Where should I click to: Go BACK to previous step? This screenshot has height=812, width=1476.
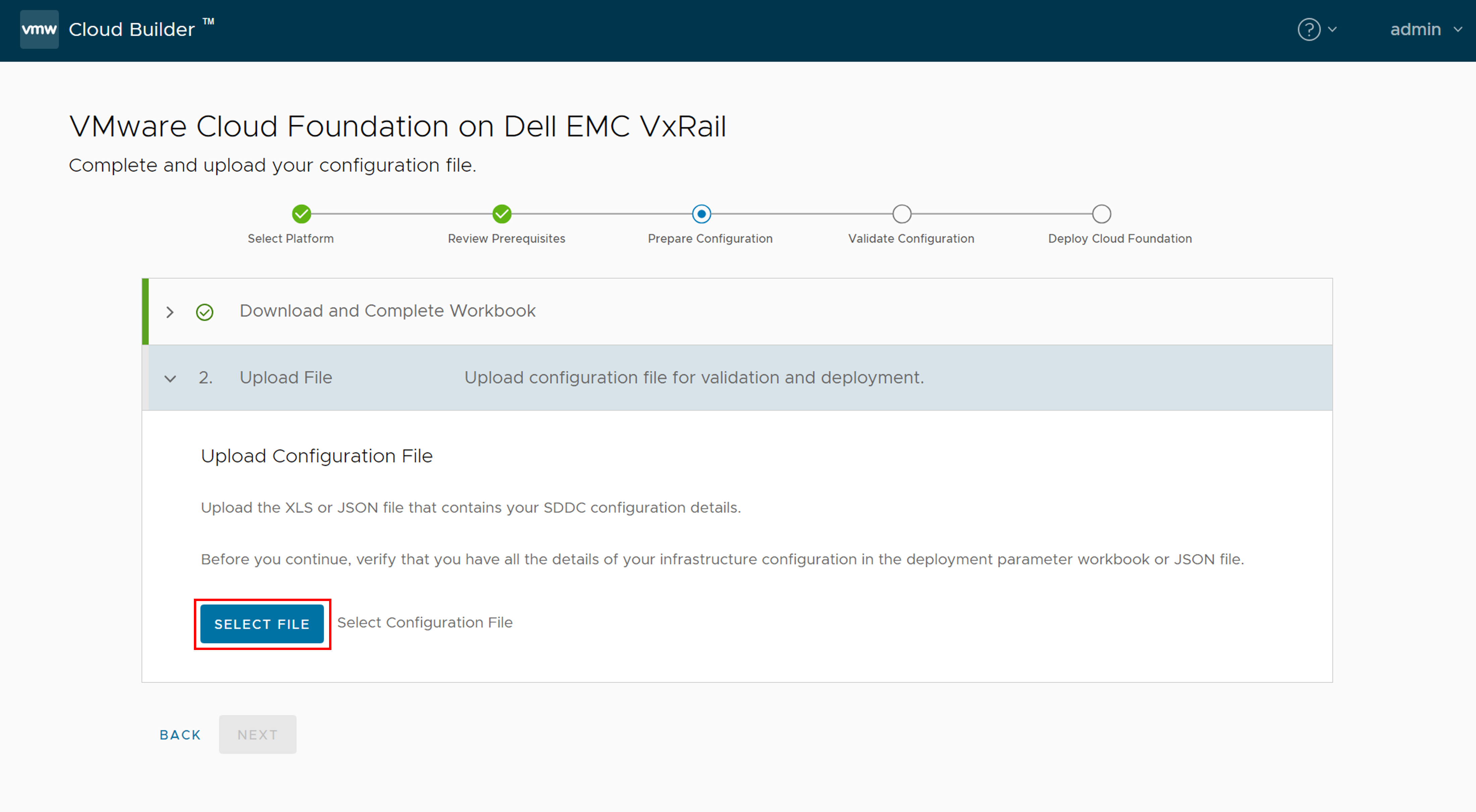(x=180, y=735)
